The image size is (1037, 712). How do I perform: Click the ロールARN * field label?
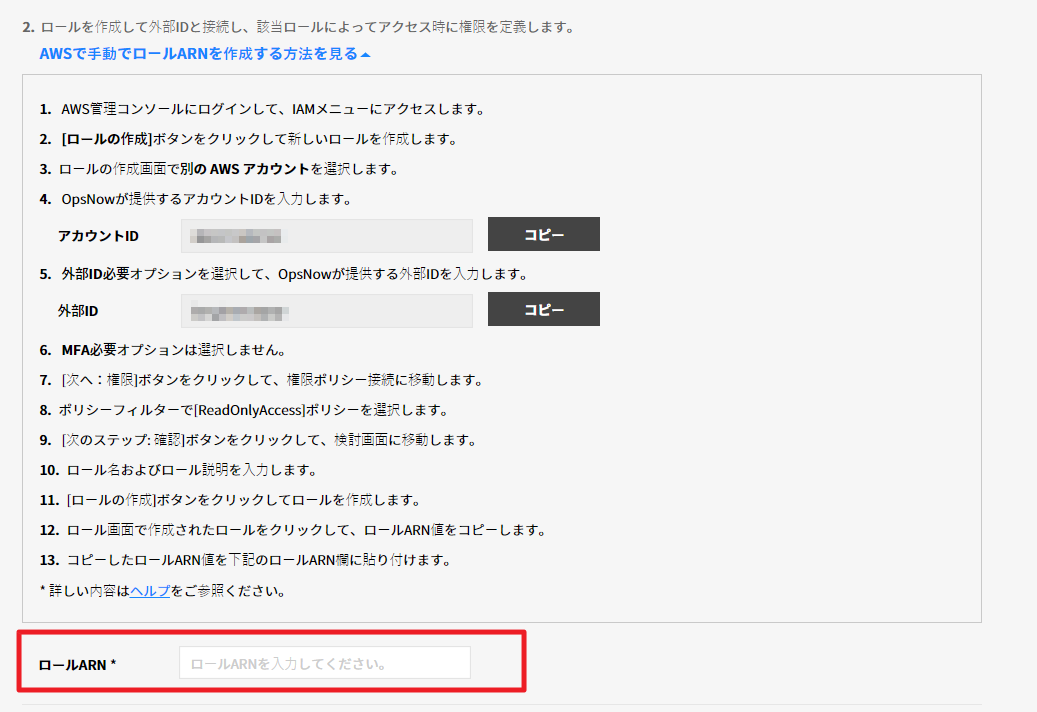point(78,664)
